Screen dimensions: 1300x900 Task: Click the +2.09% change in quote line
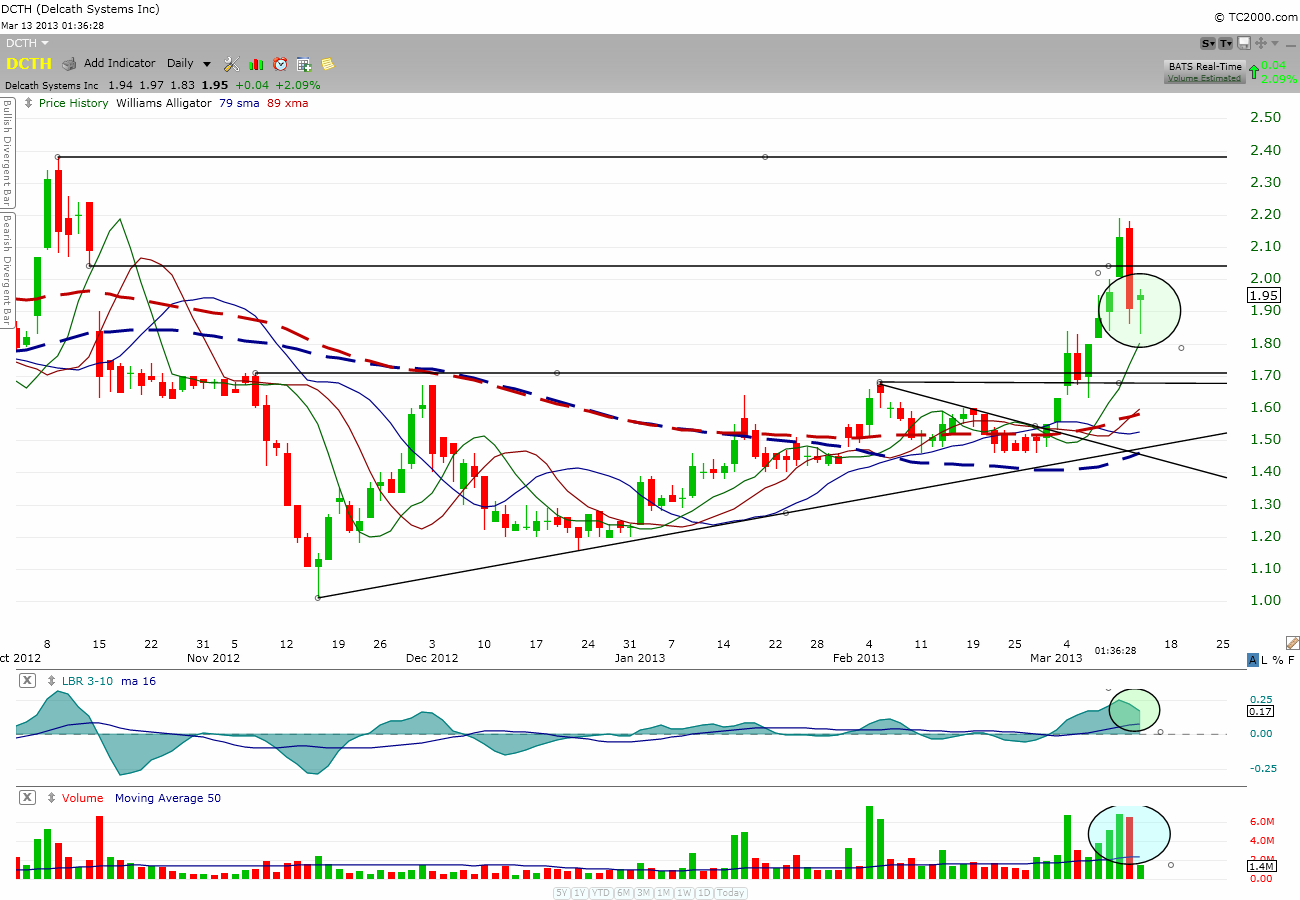coord(298,85)
